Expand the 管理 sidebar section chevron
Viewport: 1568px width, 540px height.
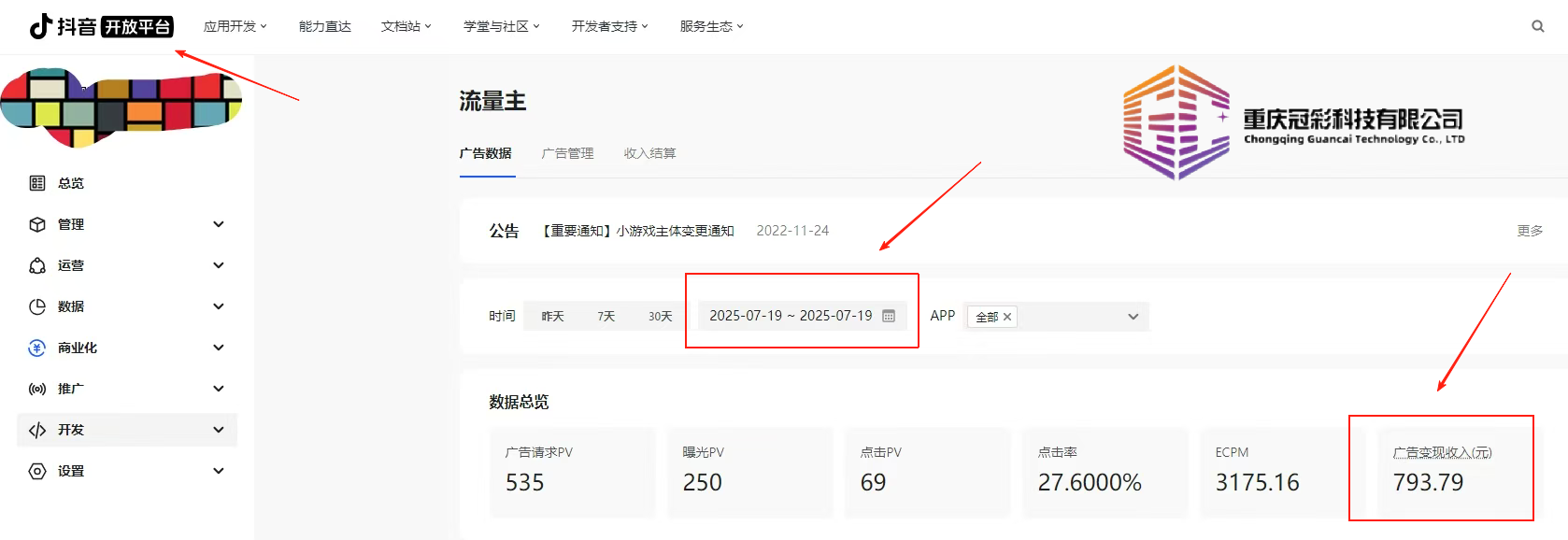(x=219, y=224)
